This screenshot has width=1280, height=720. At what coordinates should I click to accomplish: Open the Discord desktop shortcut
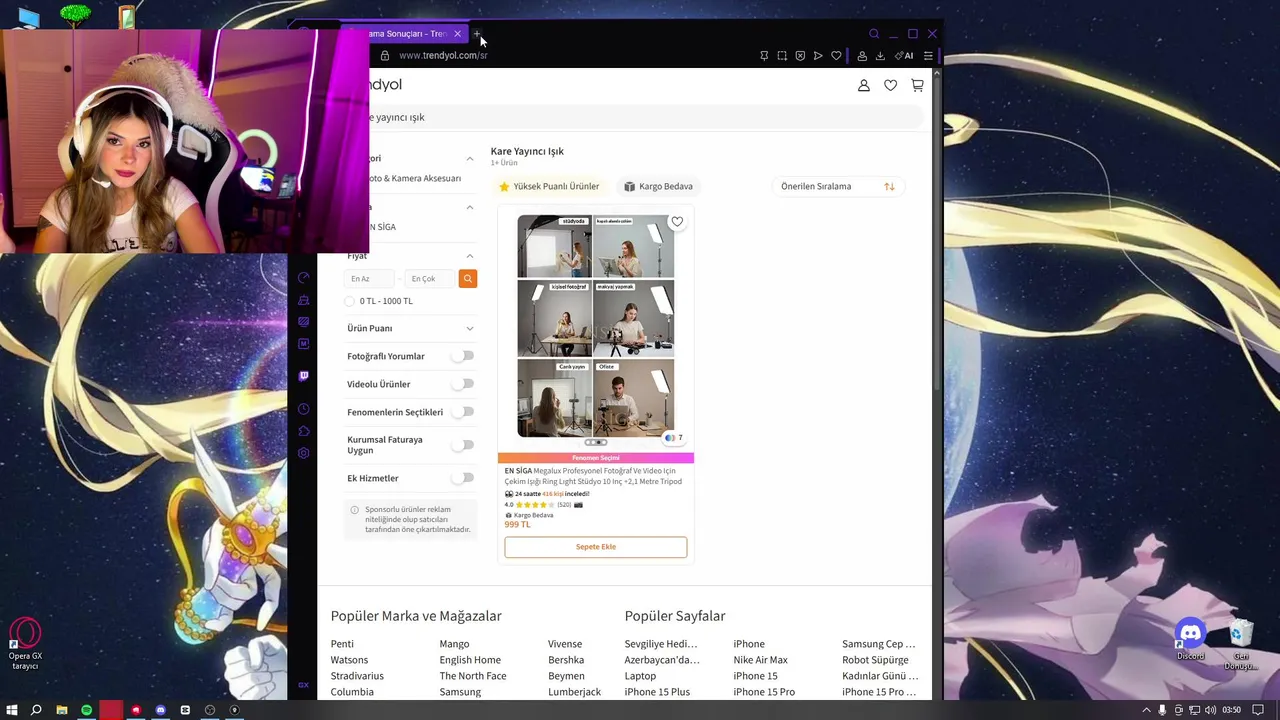coord(1190,639)
